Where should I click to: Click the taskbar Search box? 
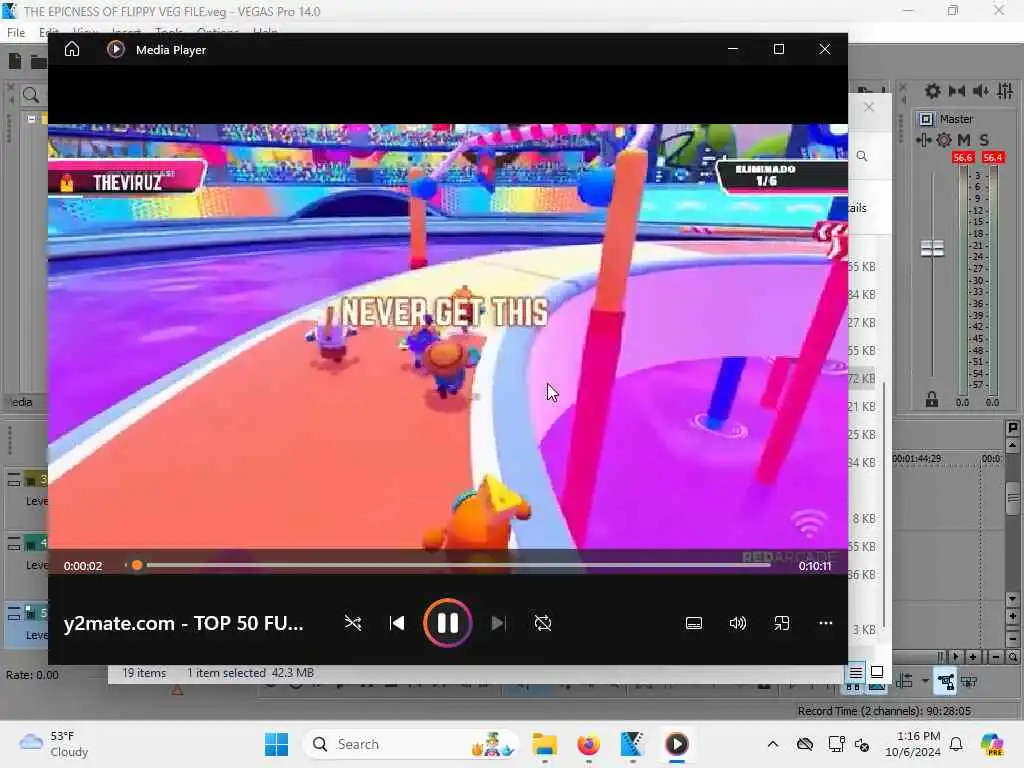(410, 744)
